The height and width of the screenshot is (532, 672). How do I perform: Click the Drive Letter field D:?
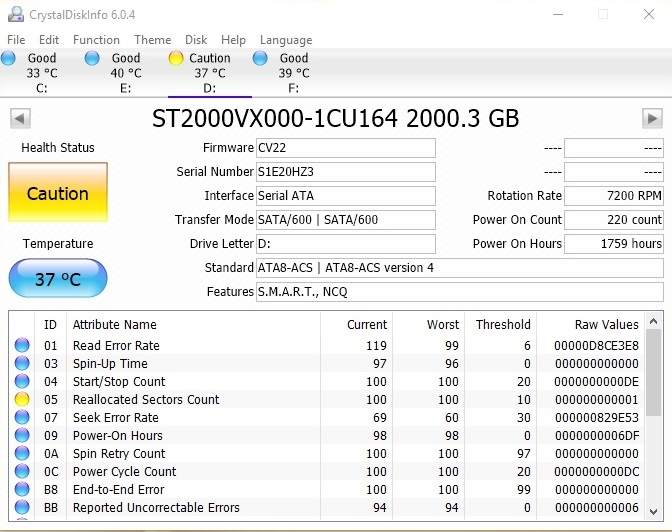345,244
